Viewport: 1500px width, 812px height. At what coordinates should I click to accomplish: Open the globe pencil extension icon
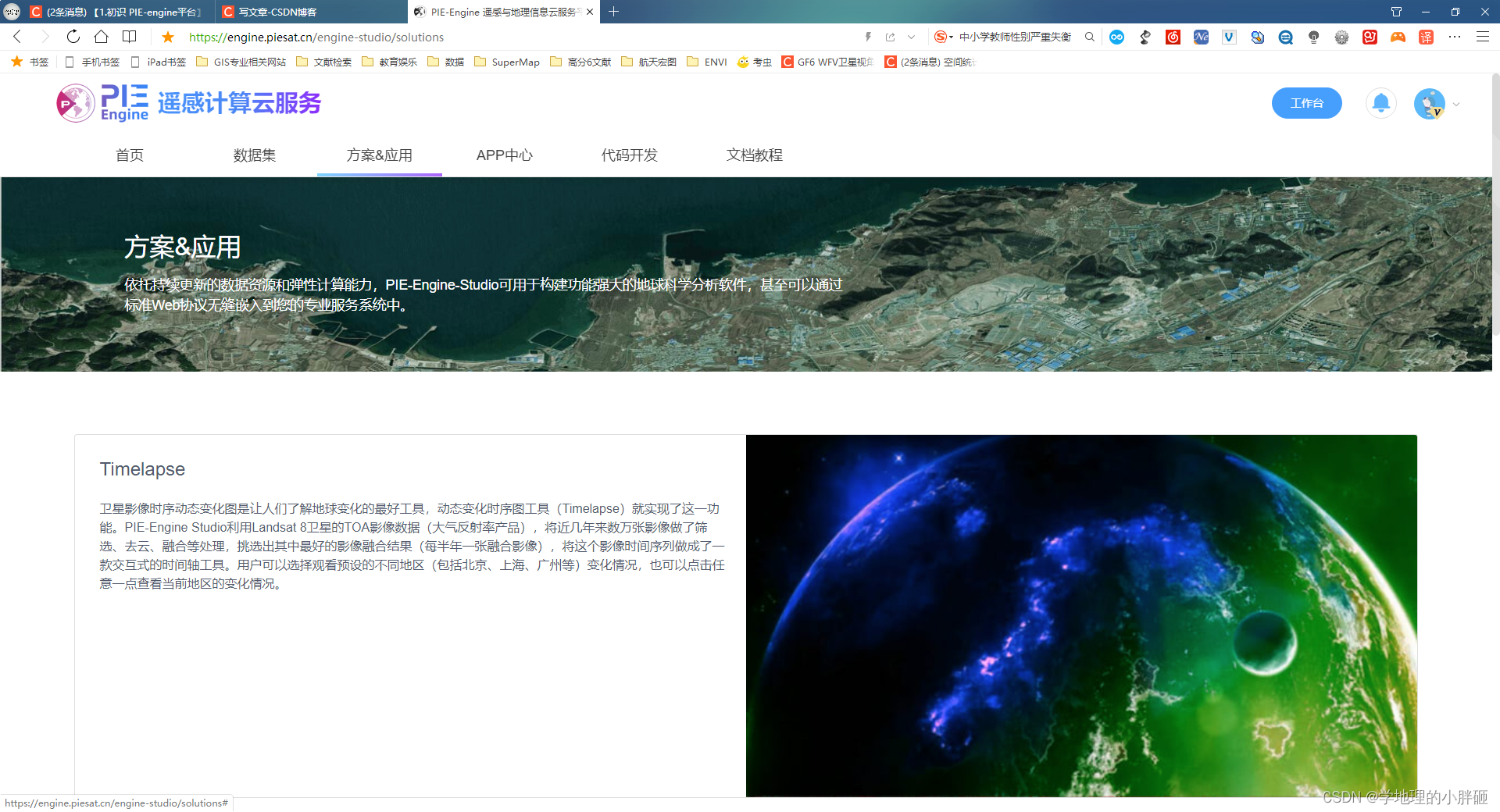[1257, 37]
